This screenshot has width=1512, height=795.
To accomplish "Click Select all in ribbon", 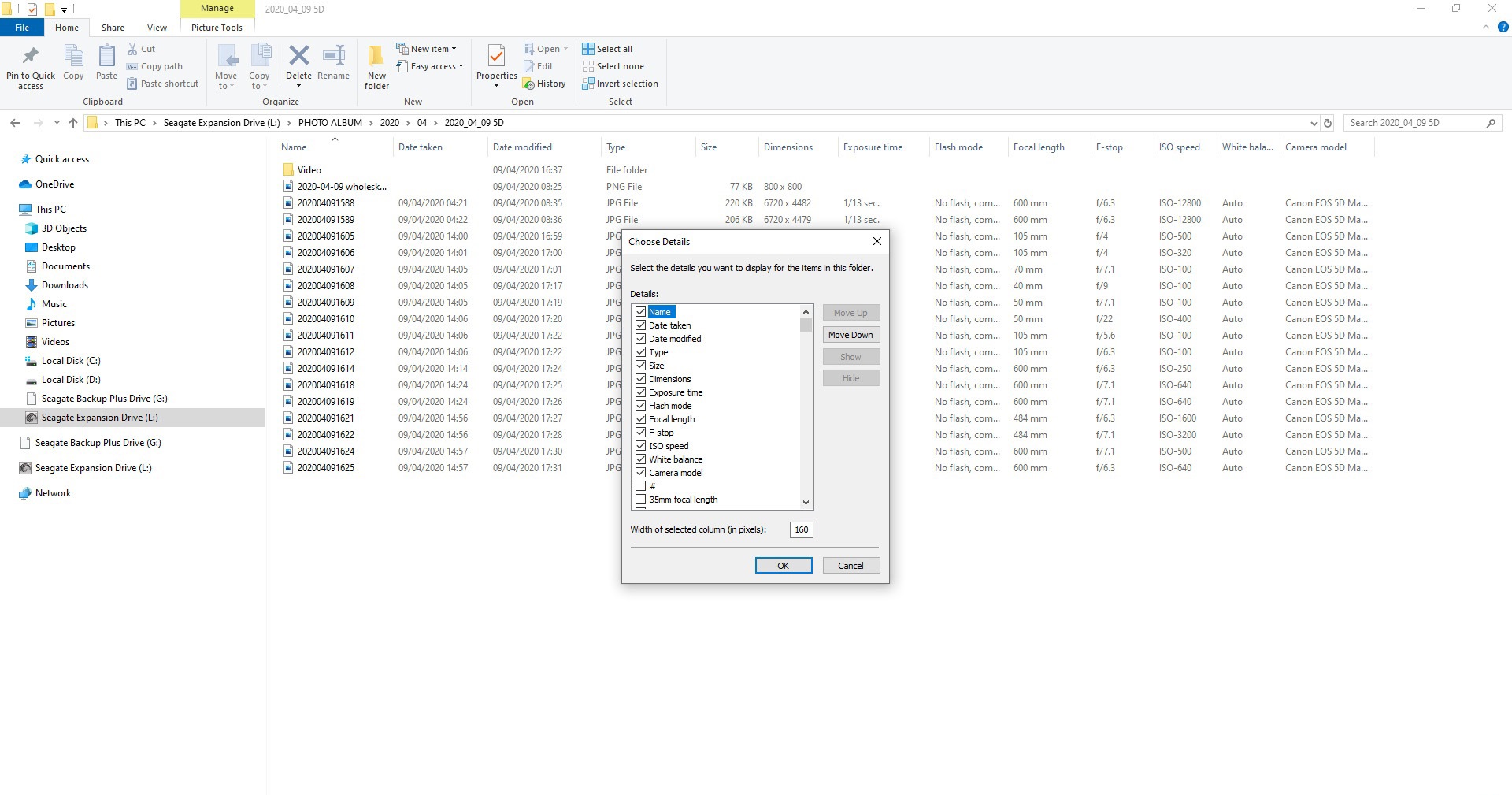I will point(607,49).
